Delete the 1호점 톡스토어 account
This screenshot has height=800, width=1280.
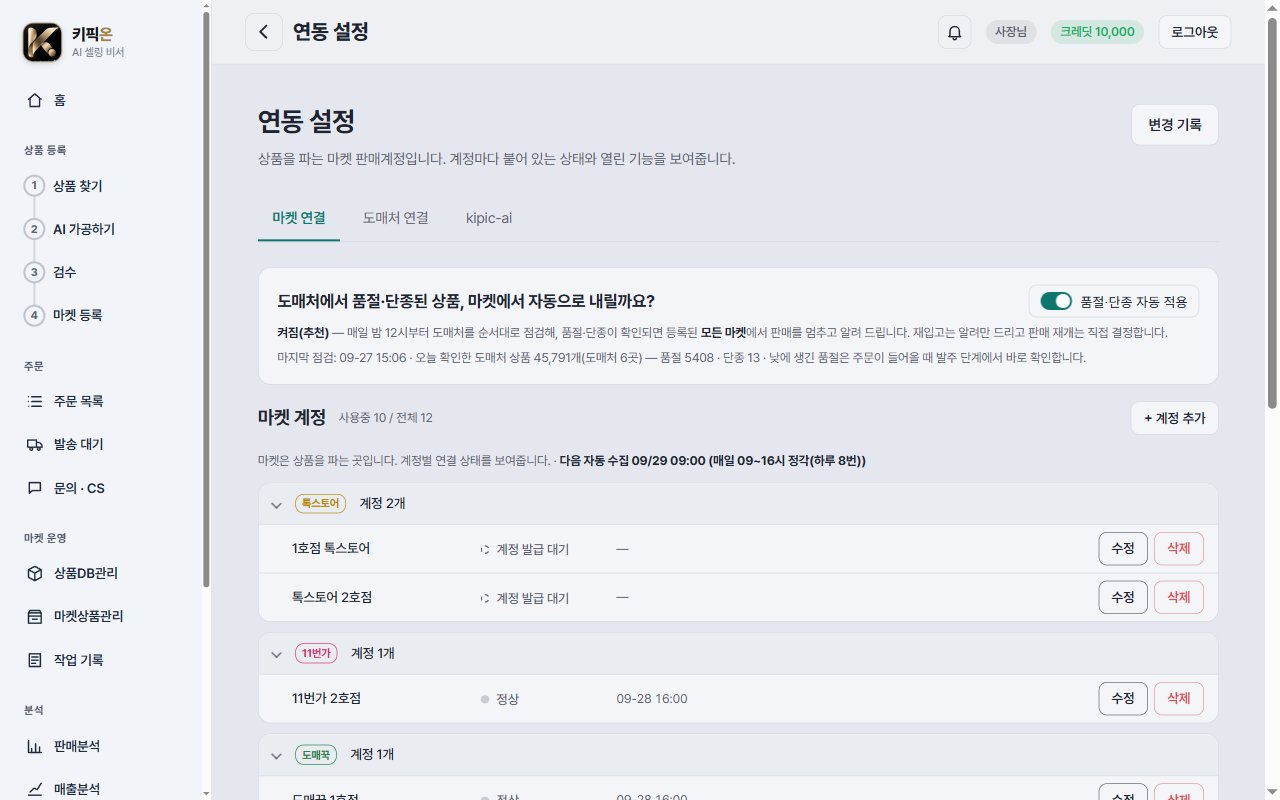pos(1179,549)
